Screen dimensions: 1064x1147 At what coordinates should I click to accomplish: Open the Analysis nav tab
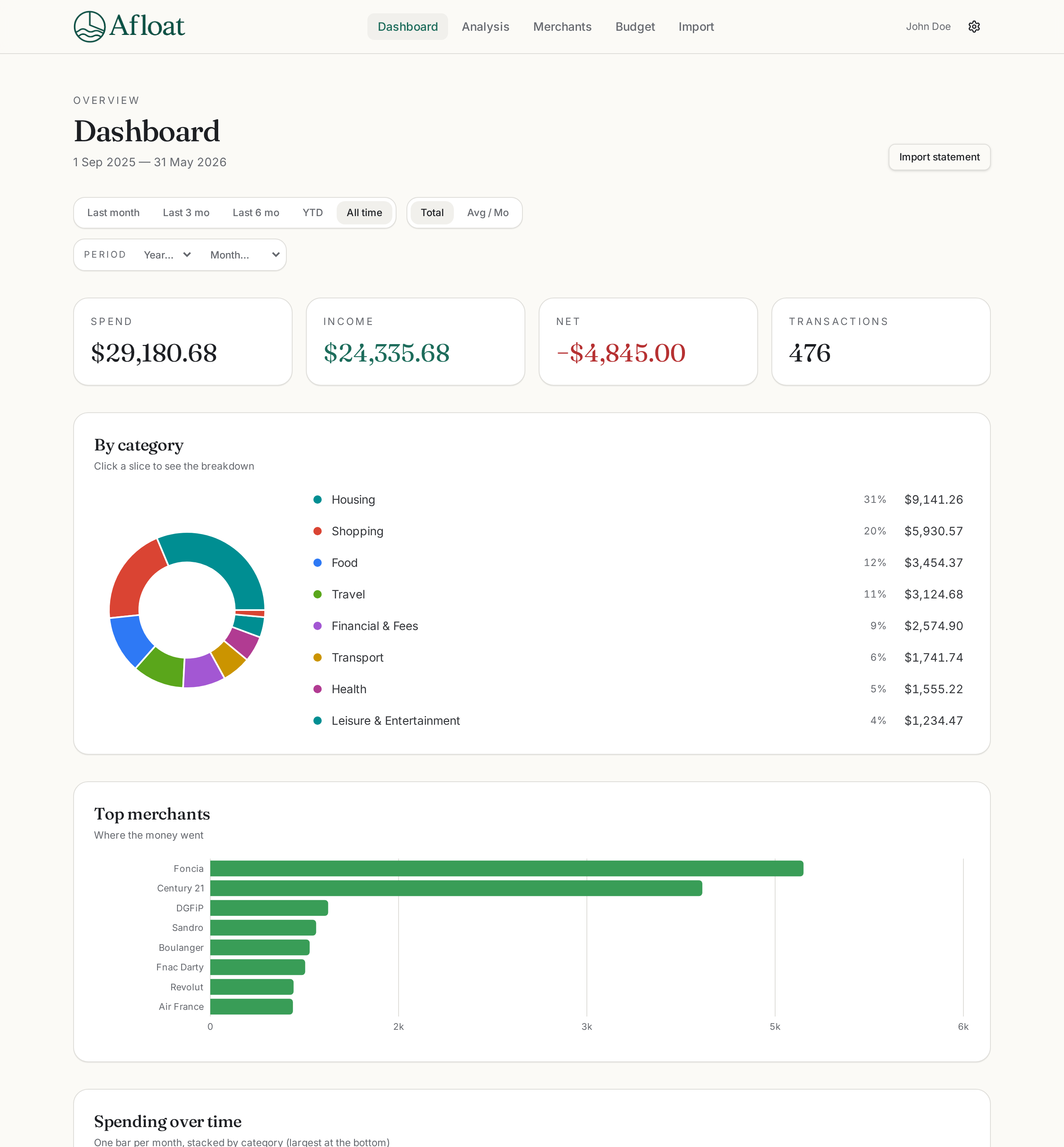click(485, 27)
